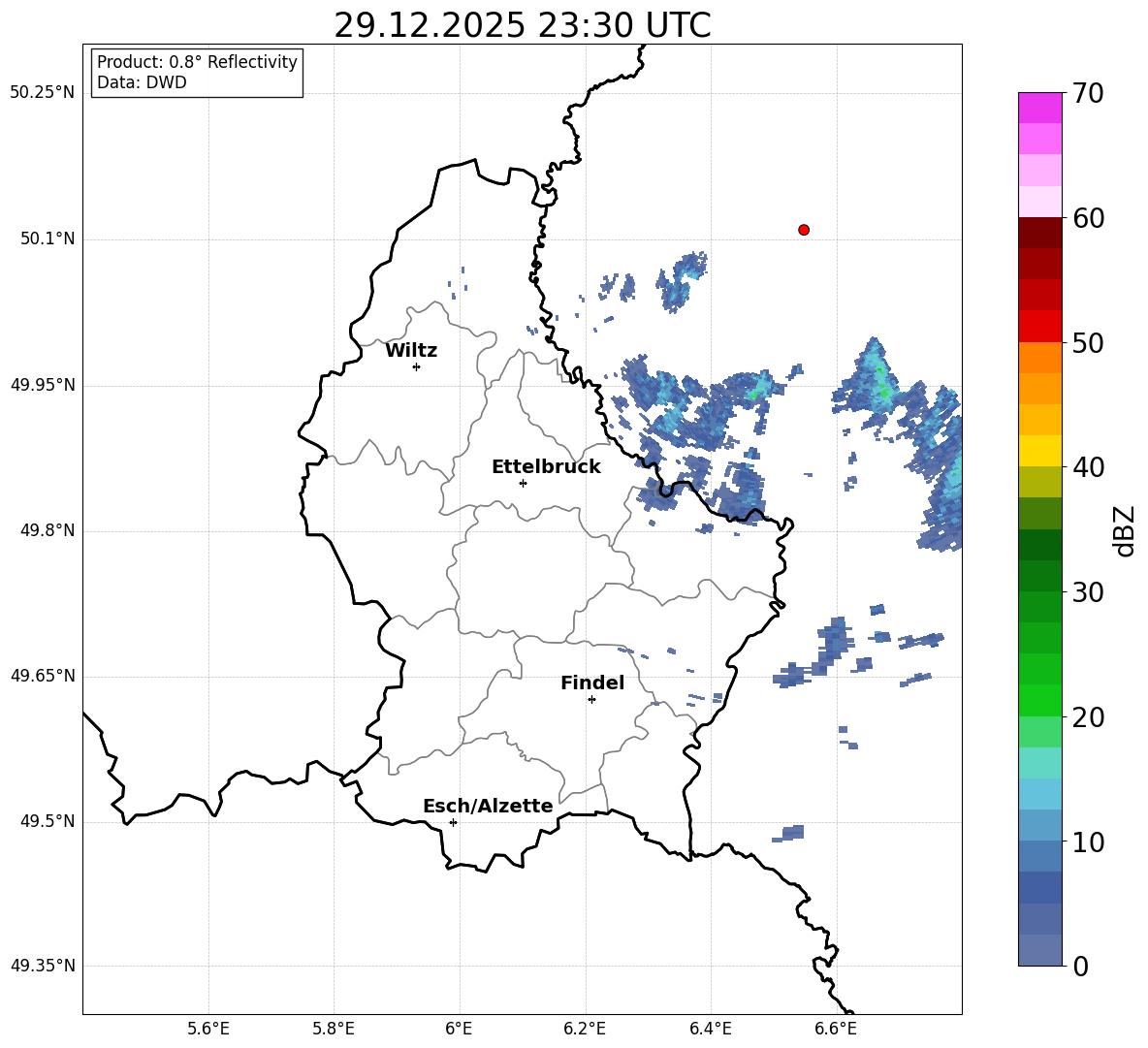Viewport: 1148px width, 1048px height.
Task: Click the 20 colorbar tick label
Action: (1087, 717)
